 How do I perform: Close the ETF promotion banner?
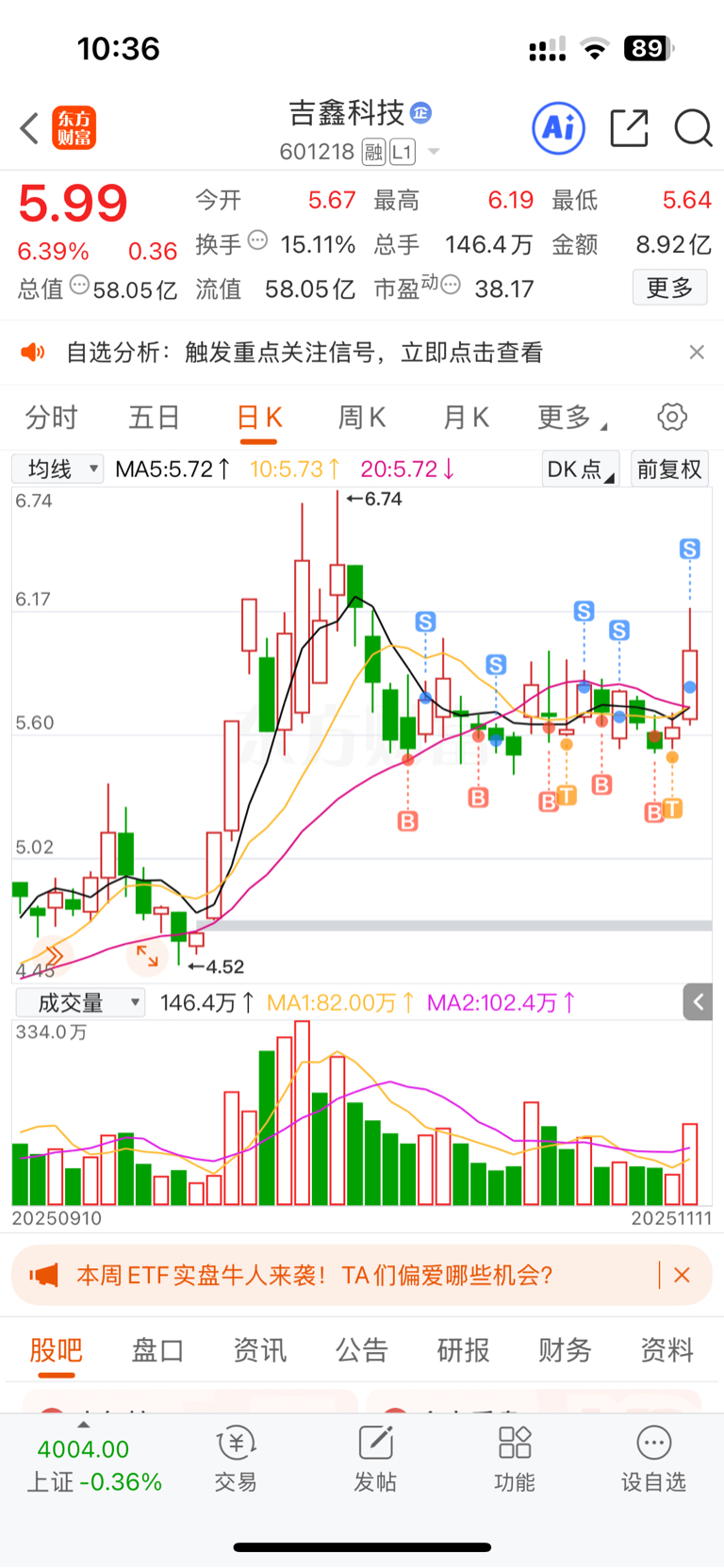pyautogui.click(x=683, y=1276)
